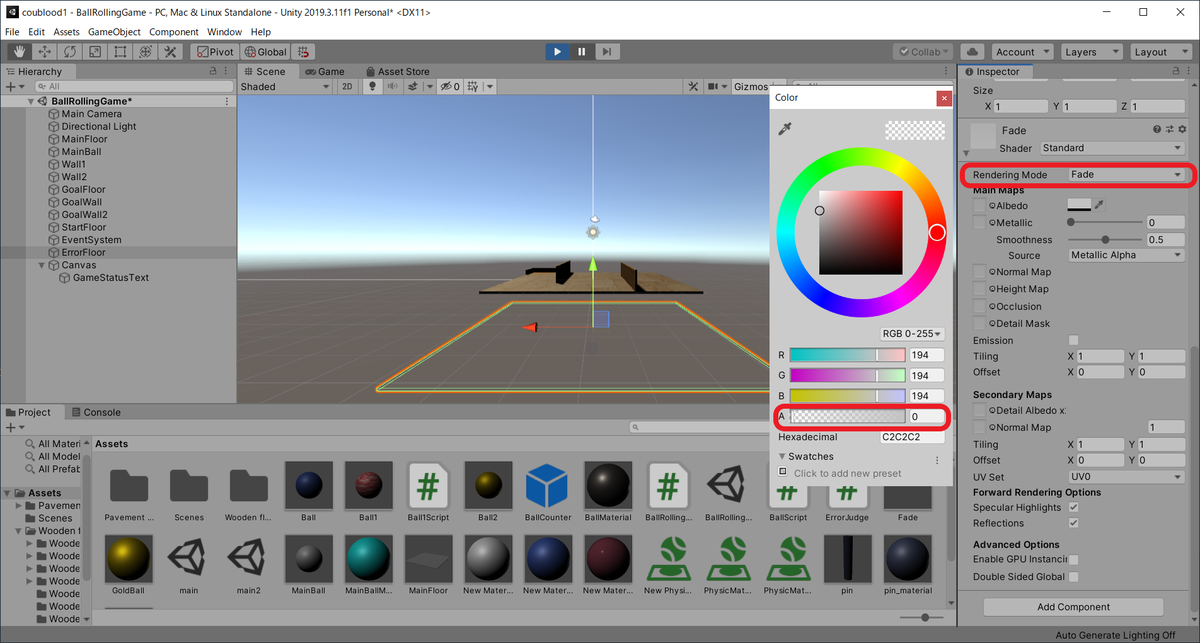Open the Hierarchy panel options menu
Screen dimensions: 1200x643
pyautogui.click(x=228, y=71)
